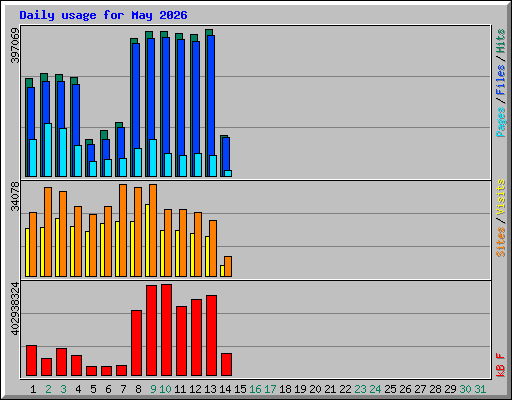
Task: Click day 23 on the x-axis
Action: 360,389
